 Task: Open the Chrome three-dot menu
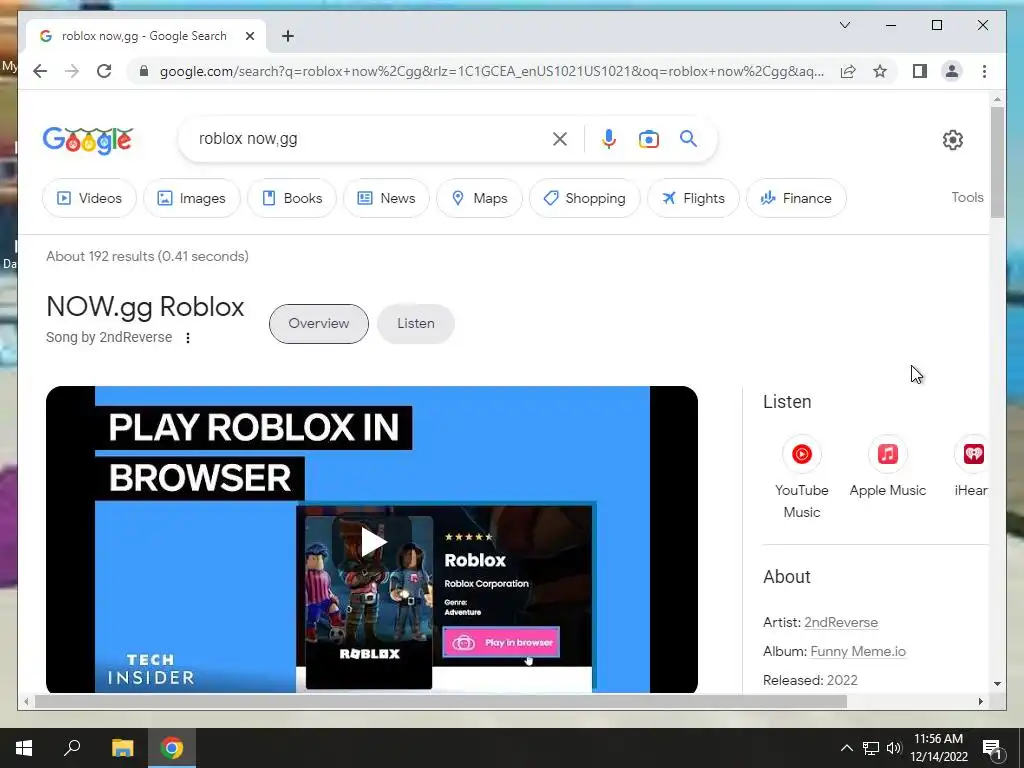pyautogui.click(x=984, y=71)
